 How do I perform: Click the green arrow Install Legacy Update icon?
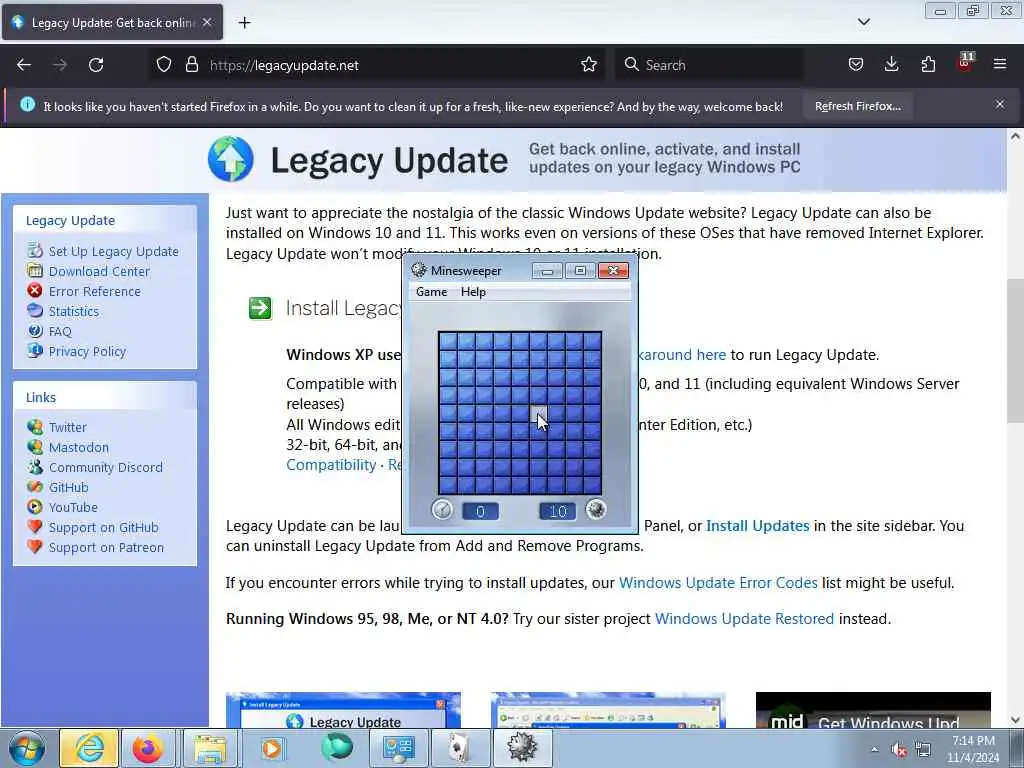tap(260, 308)
